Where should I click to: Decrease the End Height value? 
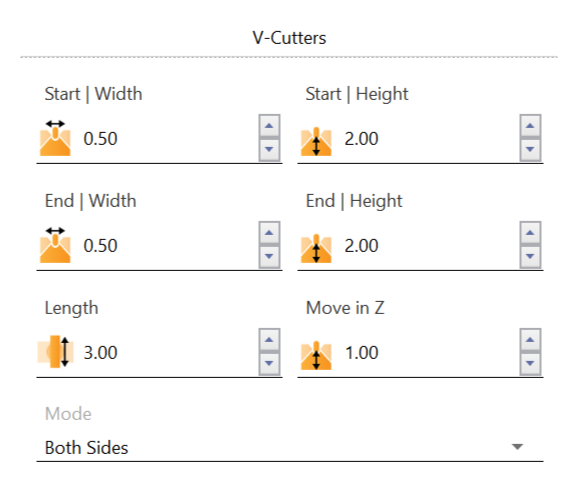coord(530,256)
